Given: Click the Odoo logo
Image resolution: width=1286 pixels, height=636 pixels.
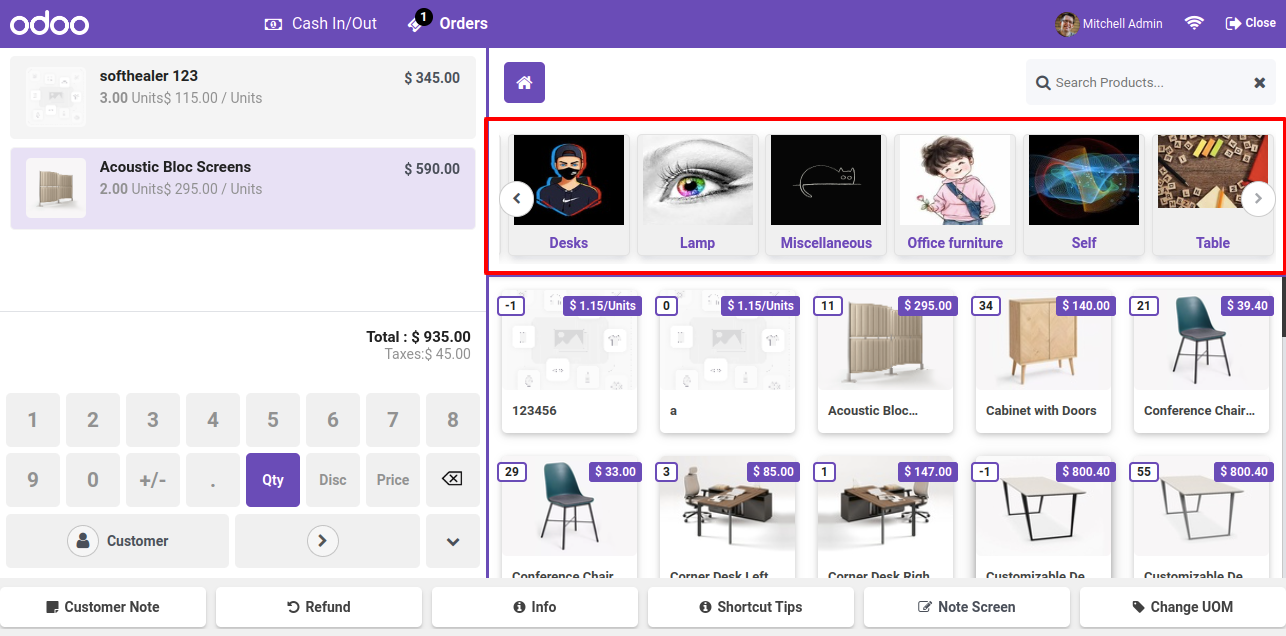Looking at the screenshot, I should [x=49, y=24].
